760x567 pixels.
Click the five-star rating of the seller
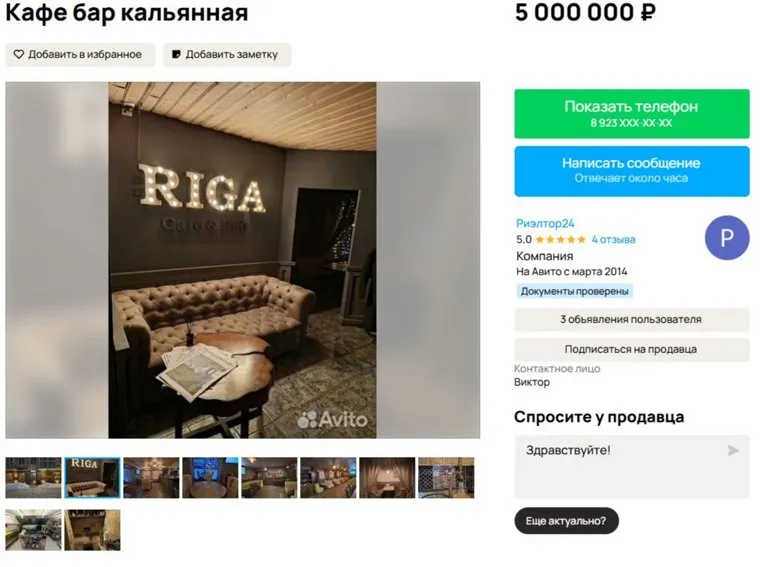pyautogui.click(x=560, y=239)
